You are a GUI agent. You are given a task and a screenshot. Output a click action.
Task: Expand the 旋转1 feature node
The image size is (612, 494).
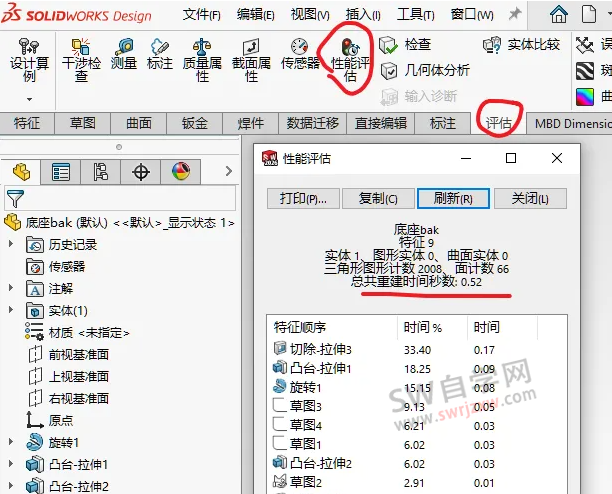[x=11, y=441]
